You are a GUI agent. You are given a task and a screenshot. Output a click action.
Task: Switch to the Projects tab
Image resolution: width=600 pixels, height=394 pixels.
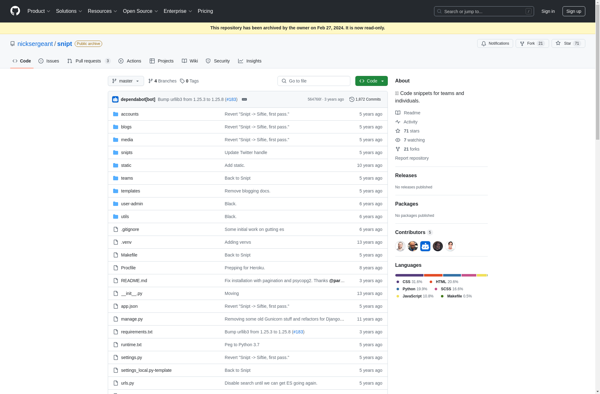tap(161, 61)
